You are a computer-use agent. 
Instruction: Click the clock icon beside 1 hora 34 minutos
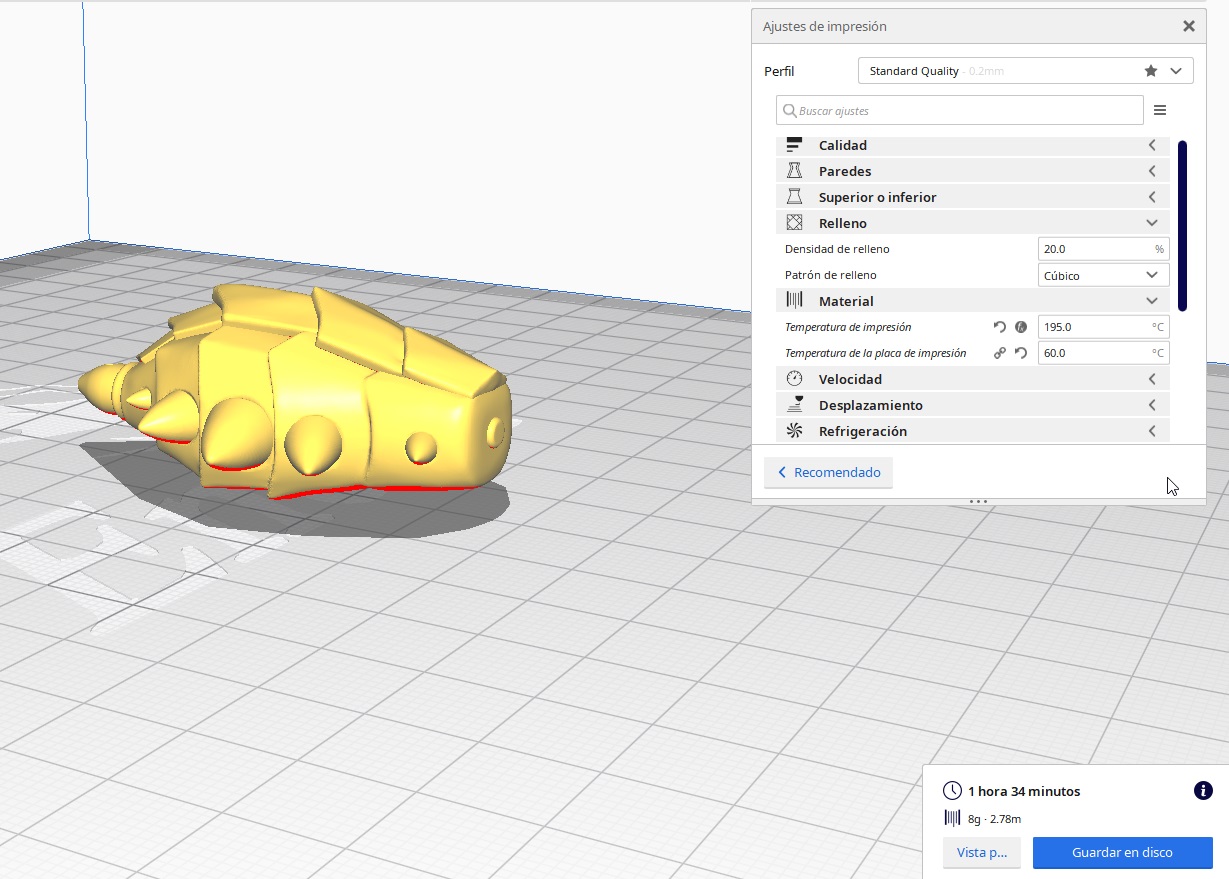pyautogui.click(x=952, y=790)
